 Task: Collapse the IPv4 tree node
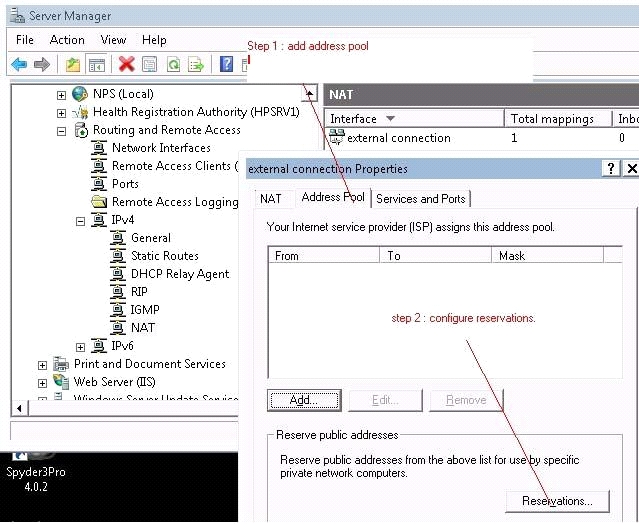click(80, 220)
